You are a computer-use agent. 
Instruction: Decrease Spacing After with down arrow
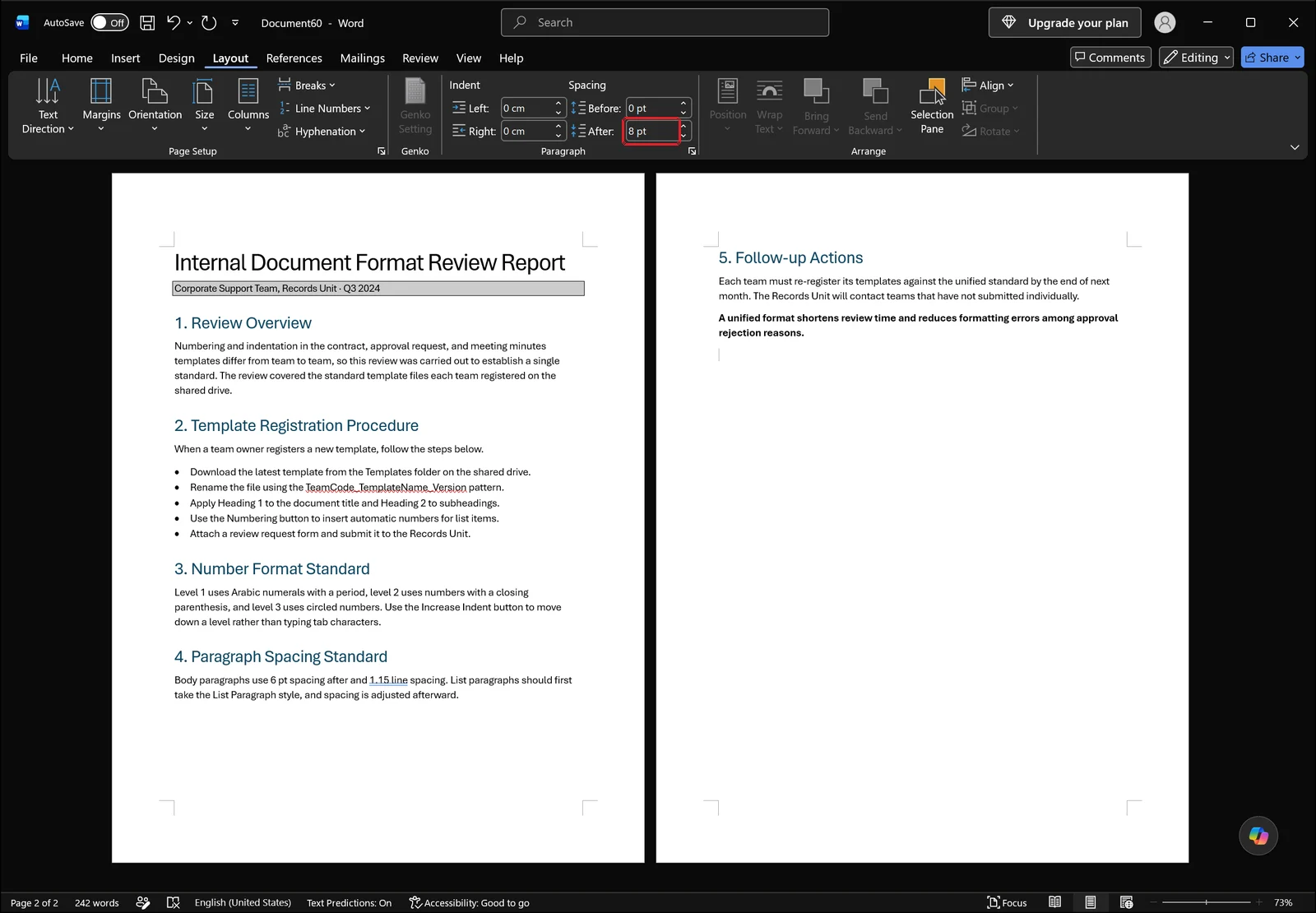point(683,136)
